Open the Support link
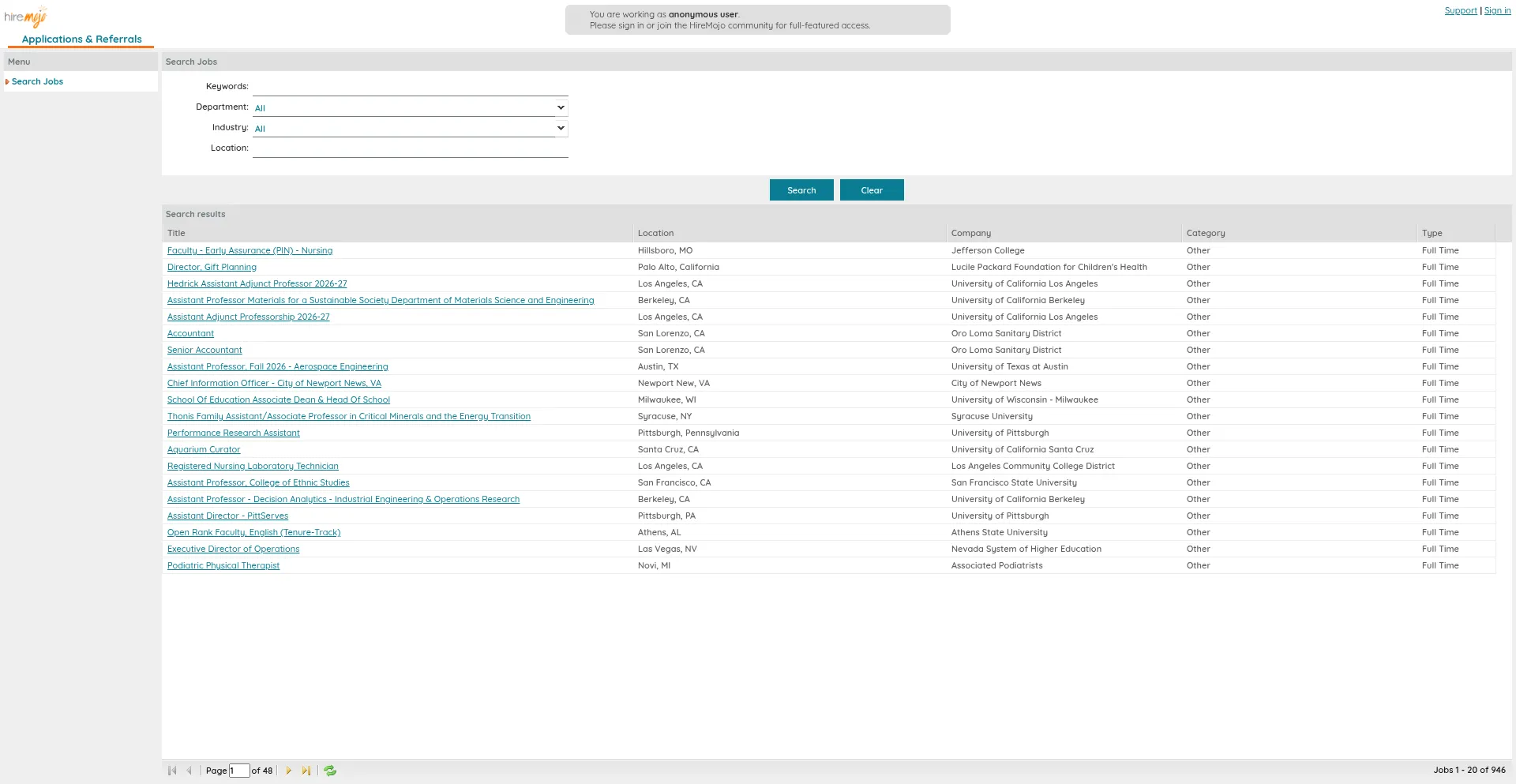 (1460, 11)
